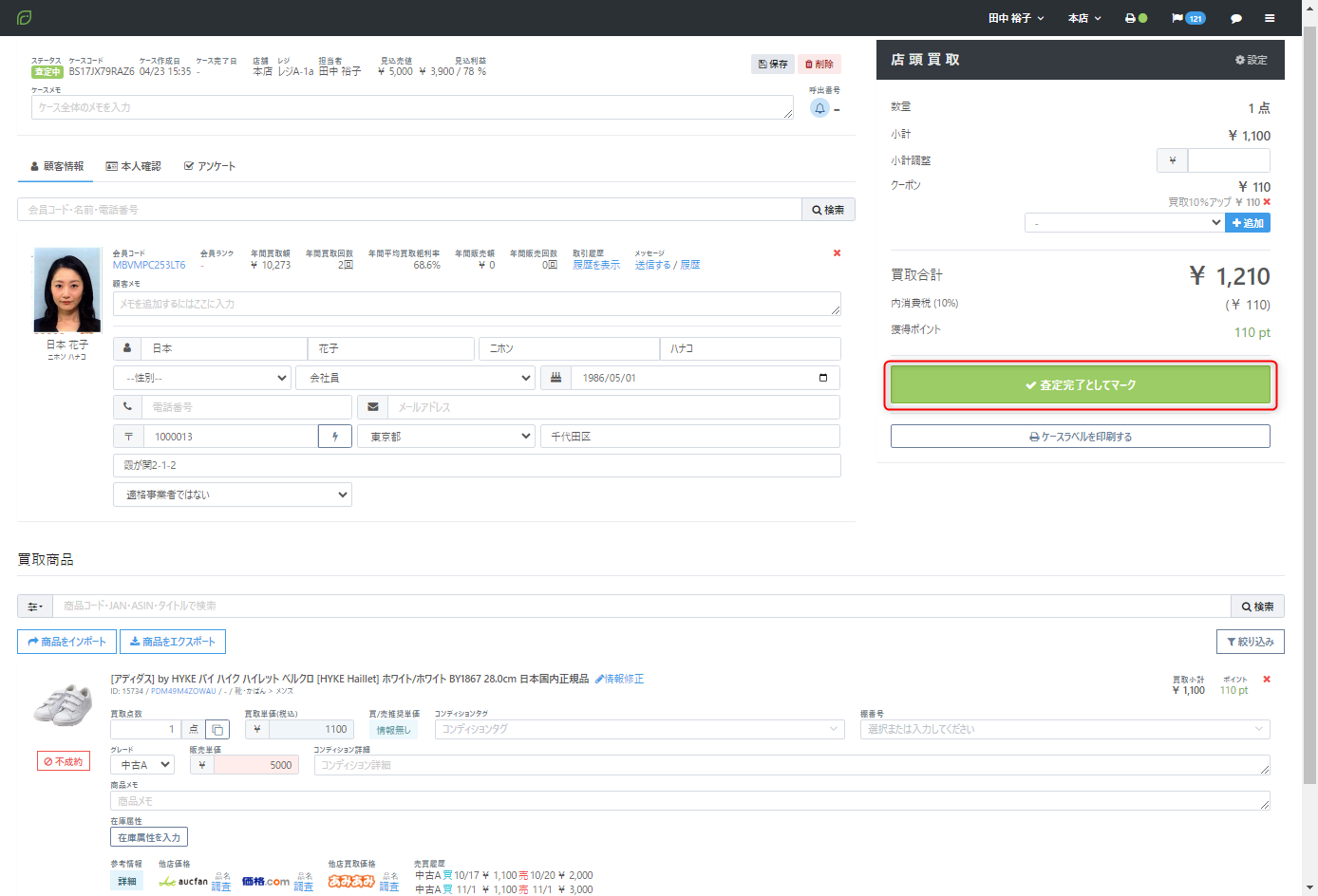This screenshot has height=896, width=1318.
Task: Switch to the 本人確認 tab
Action: tap(134, 166)
